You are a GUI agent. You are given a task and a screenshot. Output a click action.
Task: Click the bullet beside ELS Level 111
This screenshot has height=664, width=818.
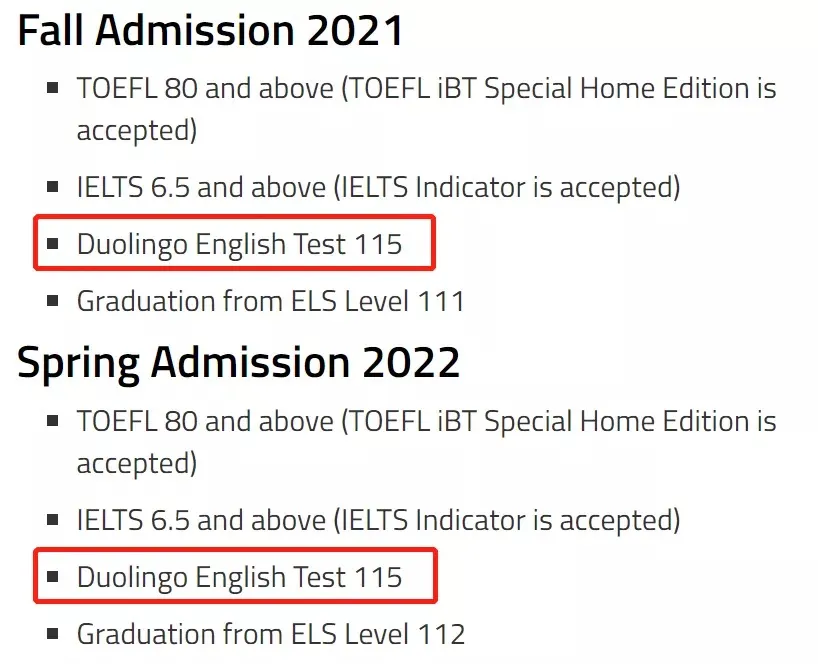[53, 300]
